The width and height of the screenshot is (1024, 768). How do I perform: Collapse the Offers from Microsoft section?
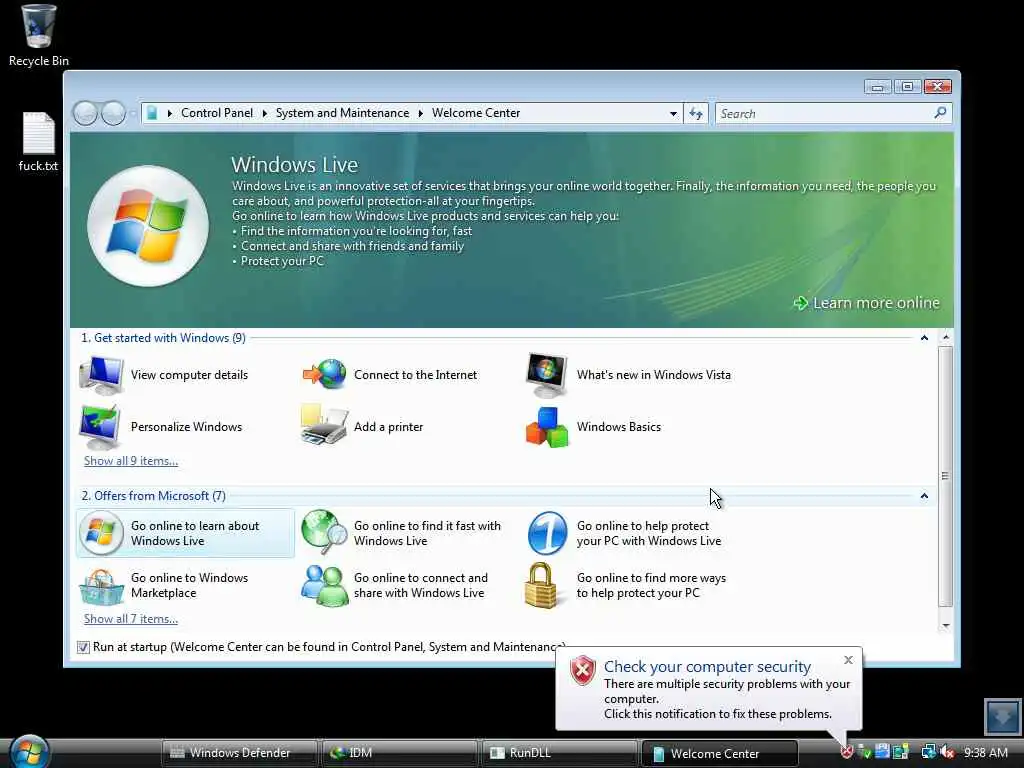(924, 496)
